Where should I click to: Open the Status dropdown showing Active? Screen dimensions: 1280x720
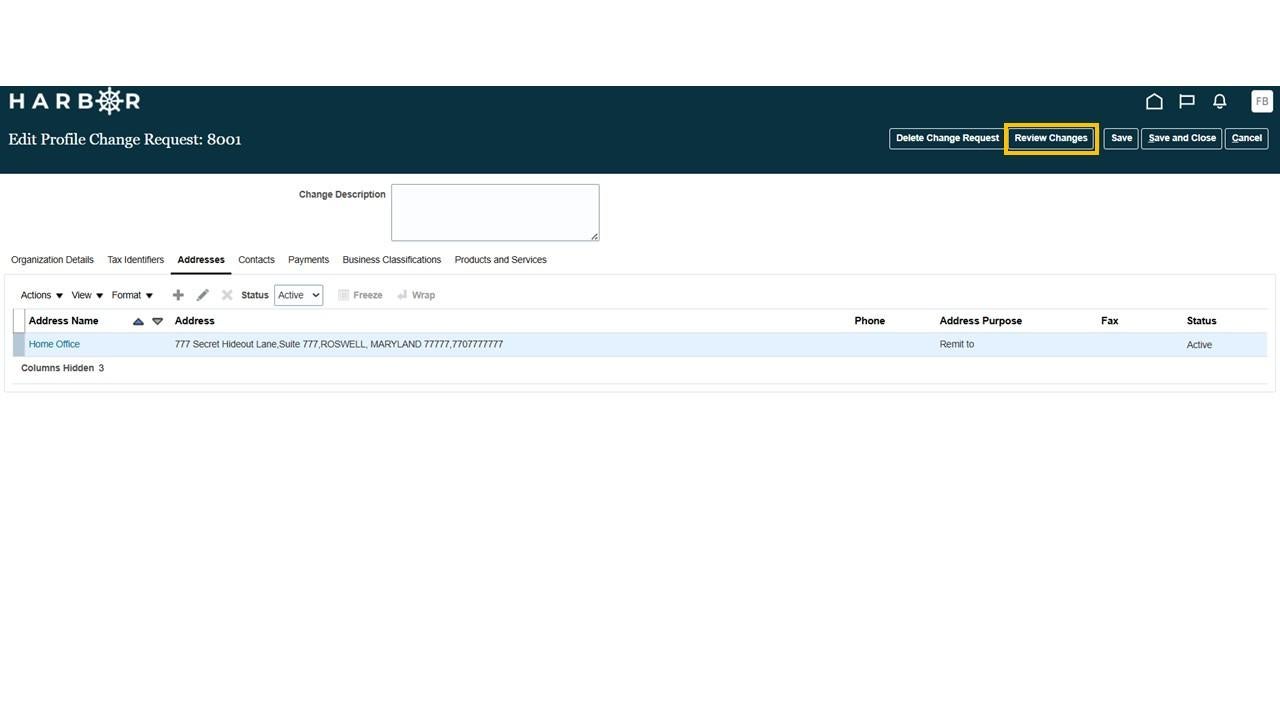(x=298, y=295)
